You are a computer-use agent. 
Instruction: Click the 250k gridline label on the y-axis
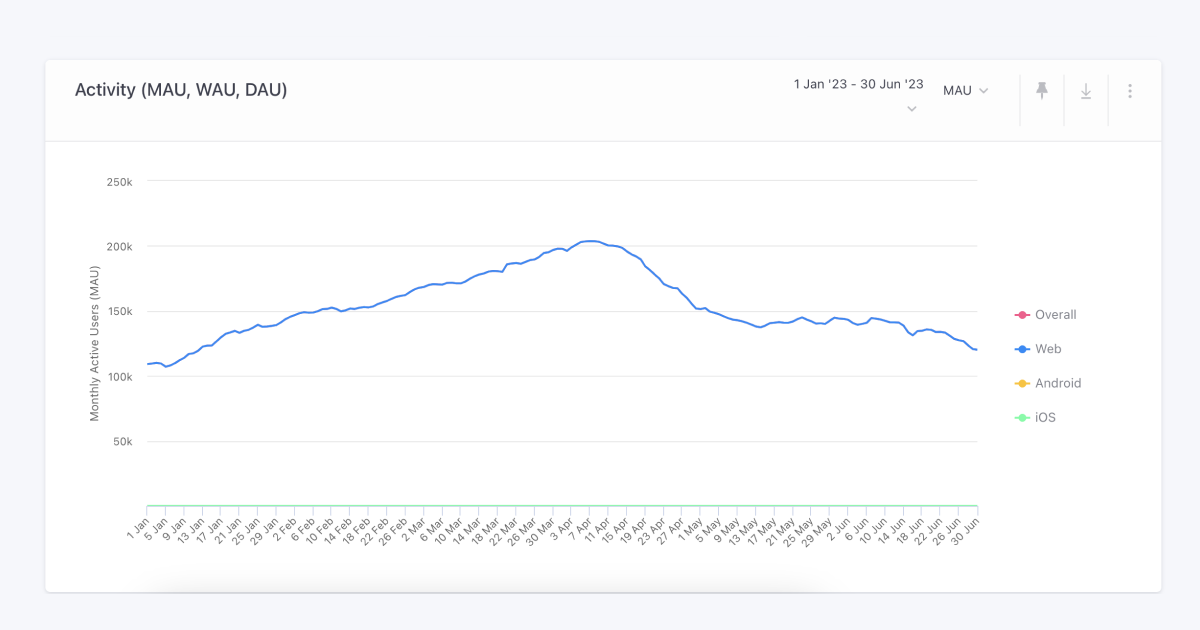(x=122, y=181)
